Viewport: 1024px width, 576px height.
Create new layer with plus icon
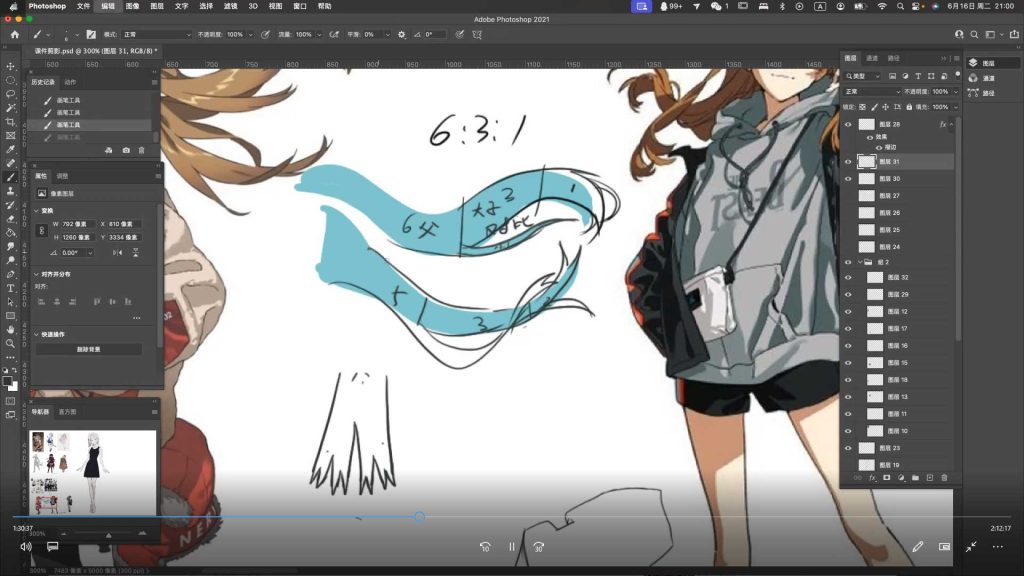[930, 478]
